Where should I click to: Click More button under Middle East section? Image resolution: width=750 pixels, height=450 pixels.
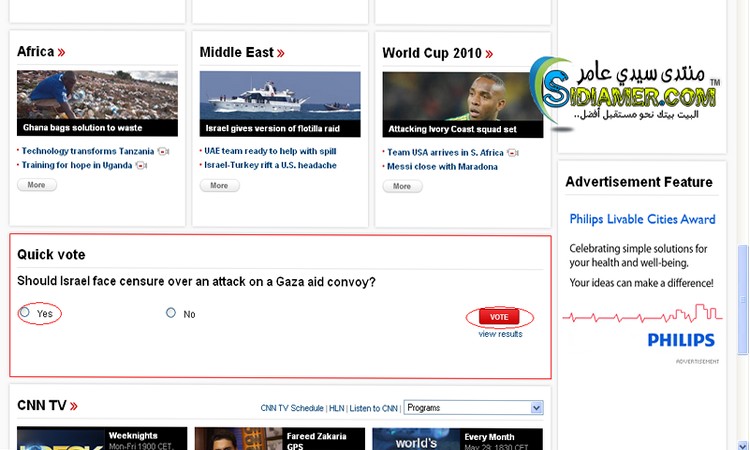(x=219, y=185)
